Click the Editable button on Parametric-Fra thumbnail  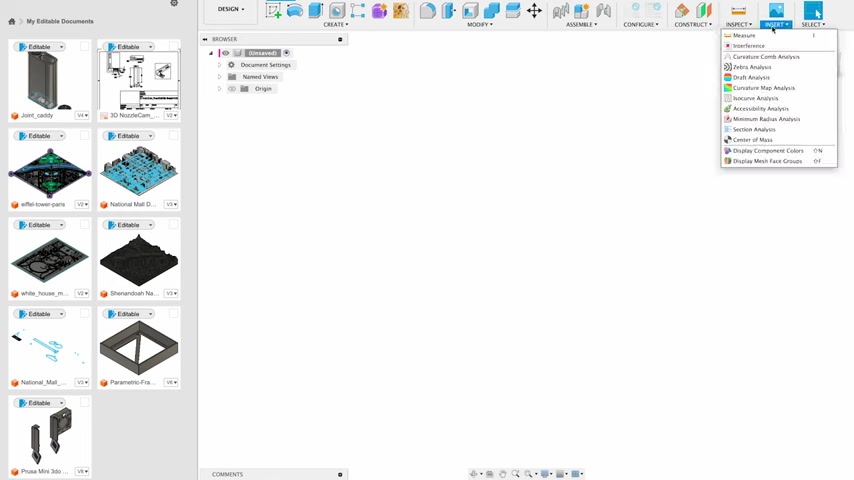pos(125,314)
